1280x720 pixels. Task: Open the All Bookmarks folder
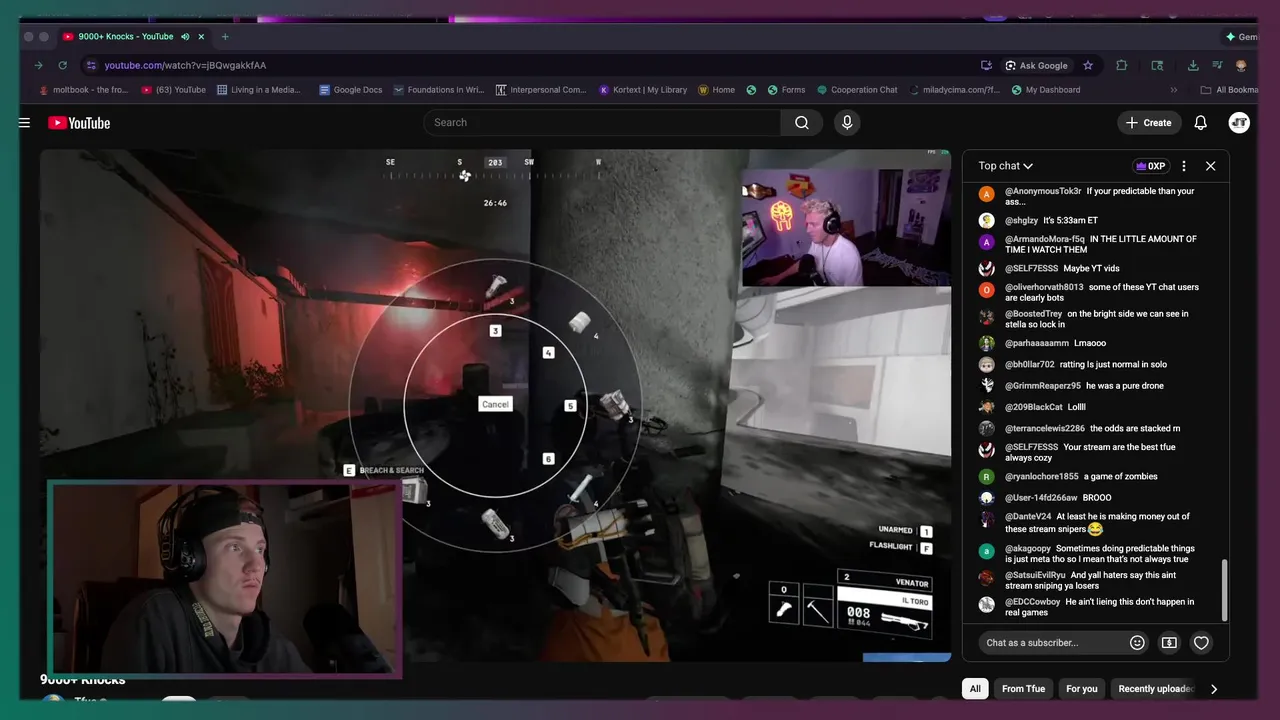coord(1228,90)
